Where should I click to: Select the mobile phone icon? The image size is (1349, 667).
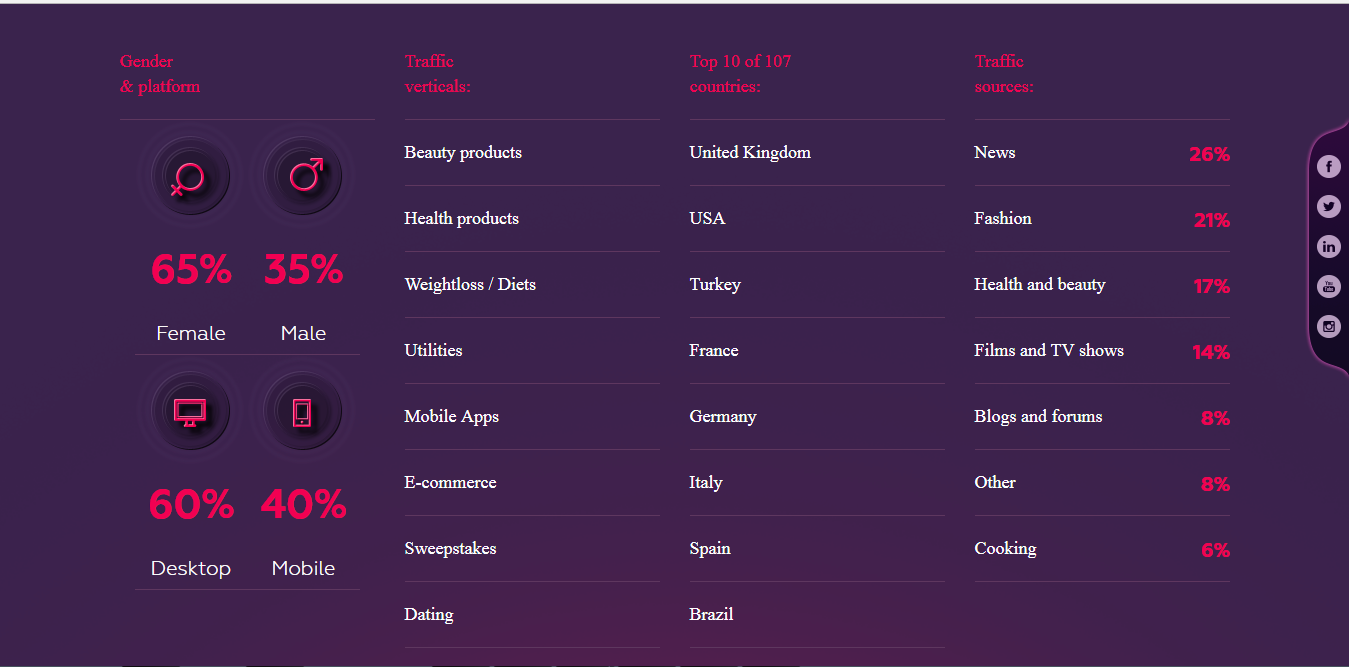[303, 411]
